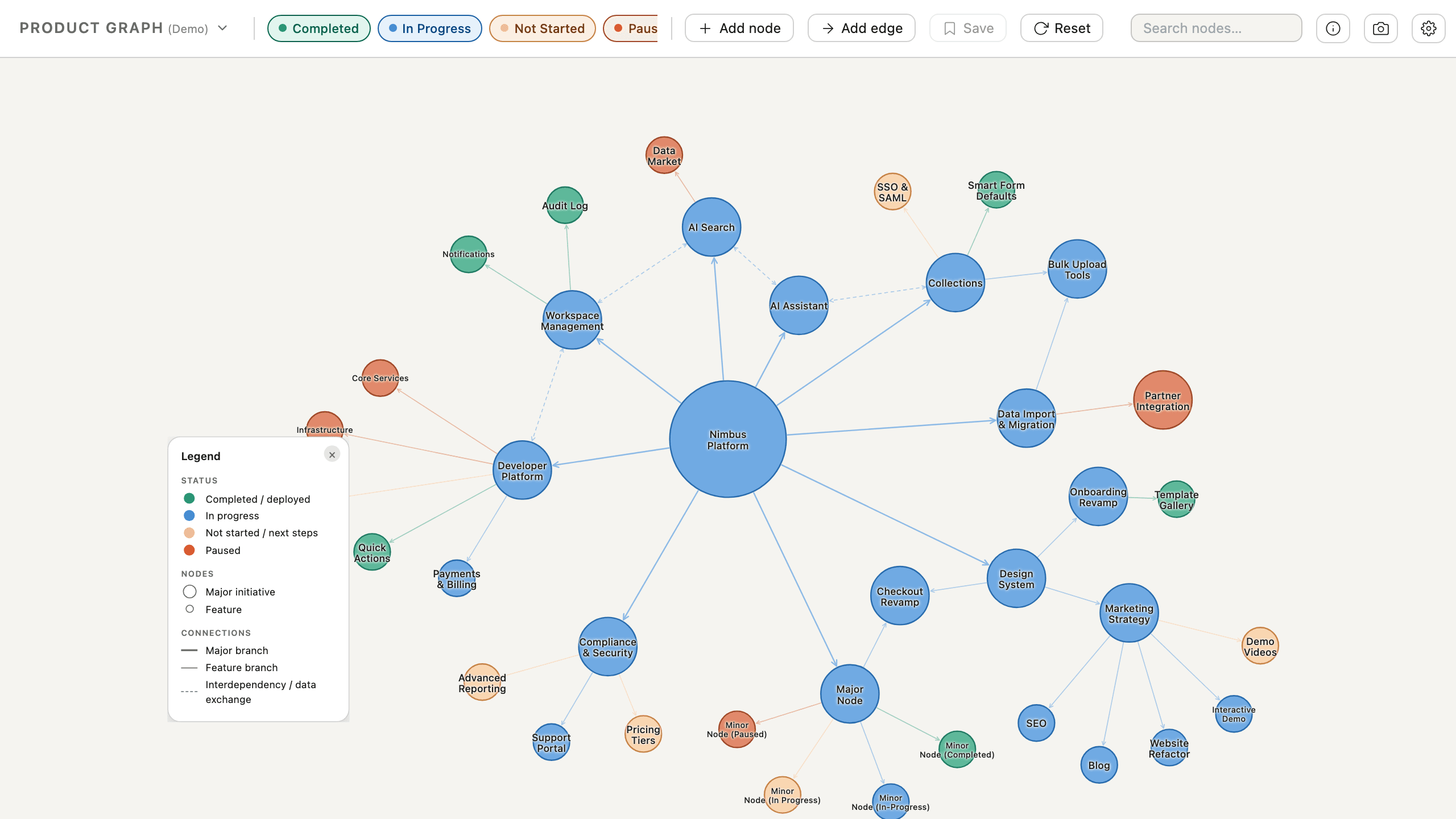
Task: Toggle the Not Started status filter
Action: click(x=543, y=28)
